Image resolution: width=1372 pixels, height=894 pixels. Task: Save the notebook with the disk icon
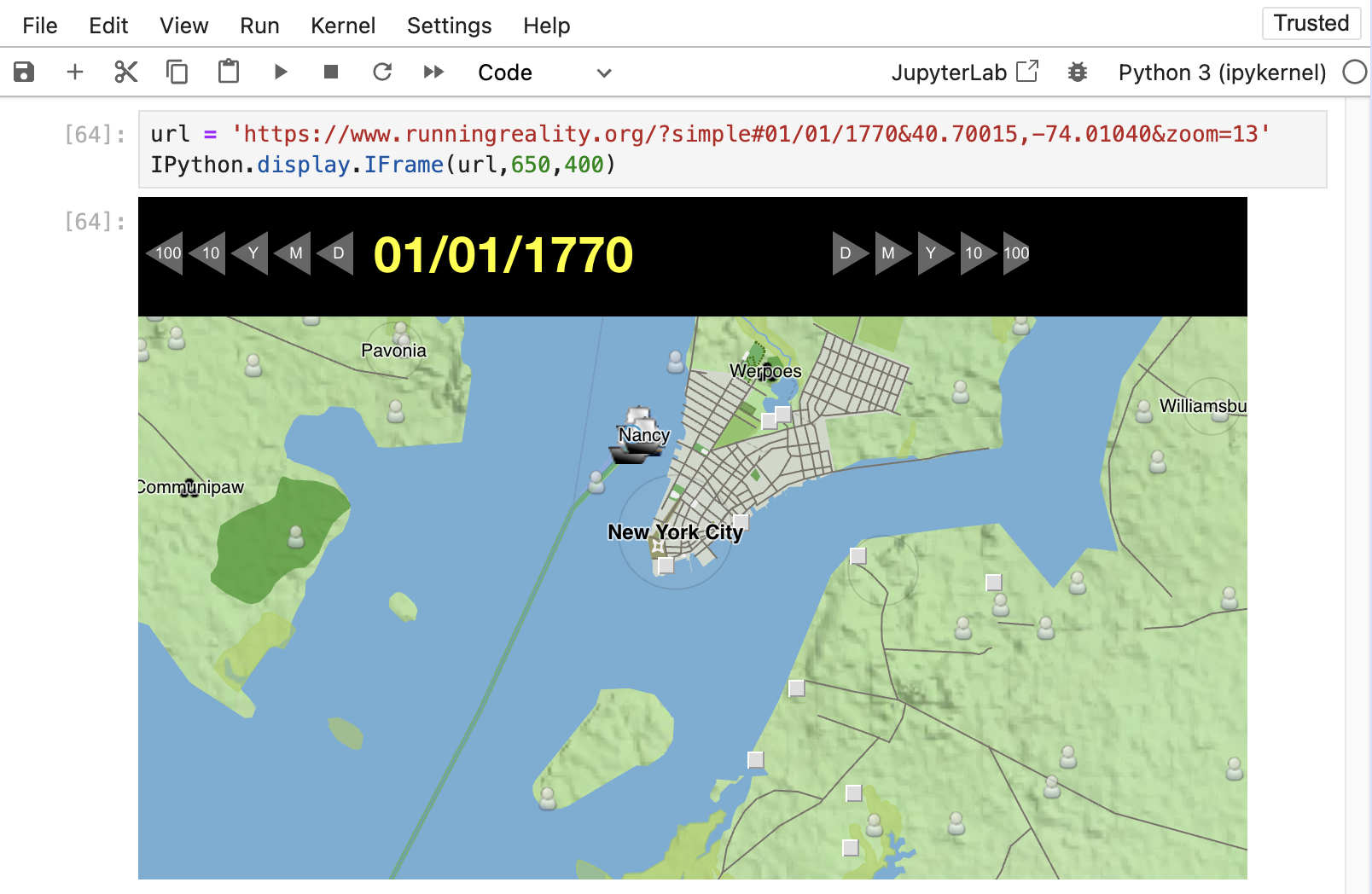tap(24, 73)
